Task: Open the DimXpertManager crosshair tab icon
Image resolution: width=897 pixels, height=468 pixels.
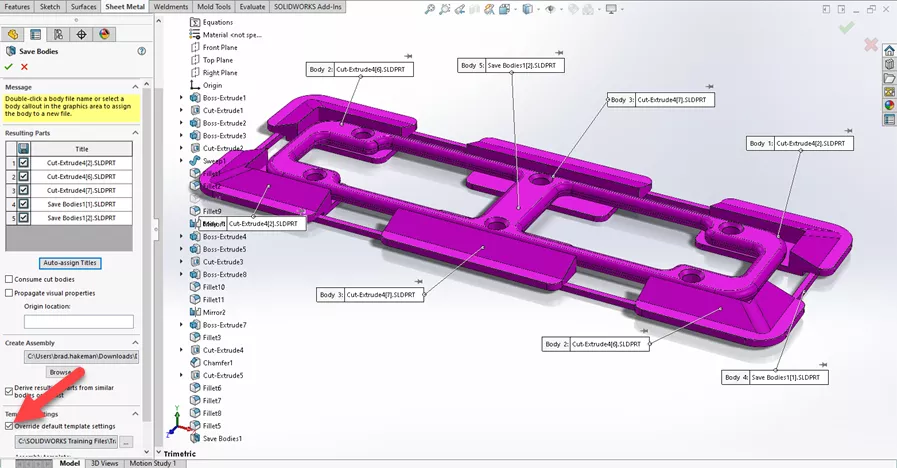Action: pos(81,34)
